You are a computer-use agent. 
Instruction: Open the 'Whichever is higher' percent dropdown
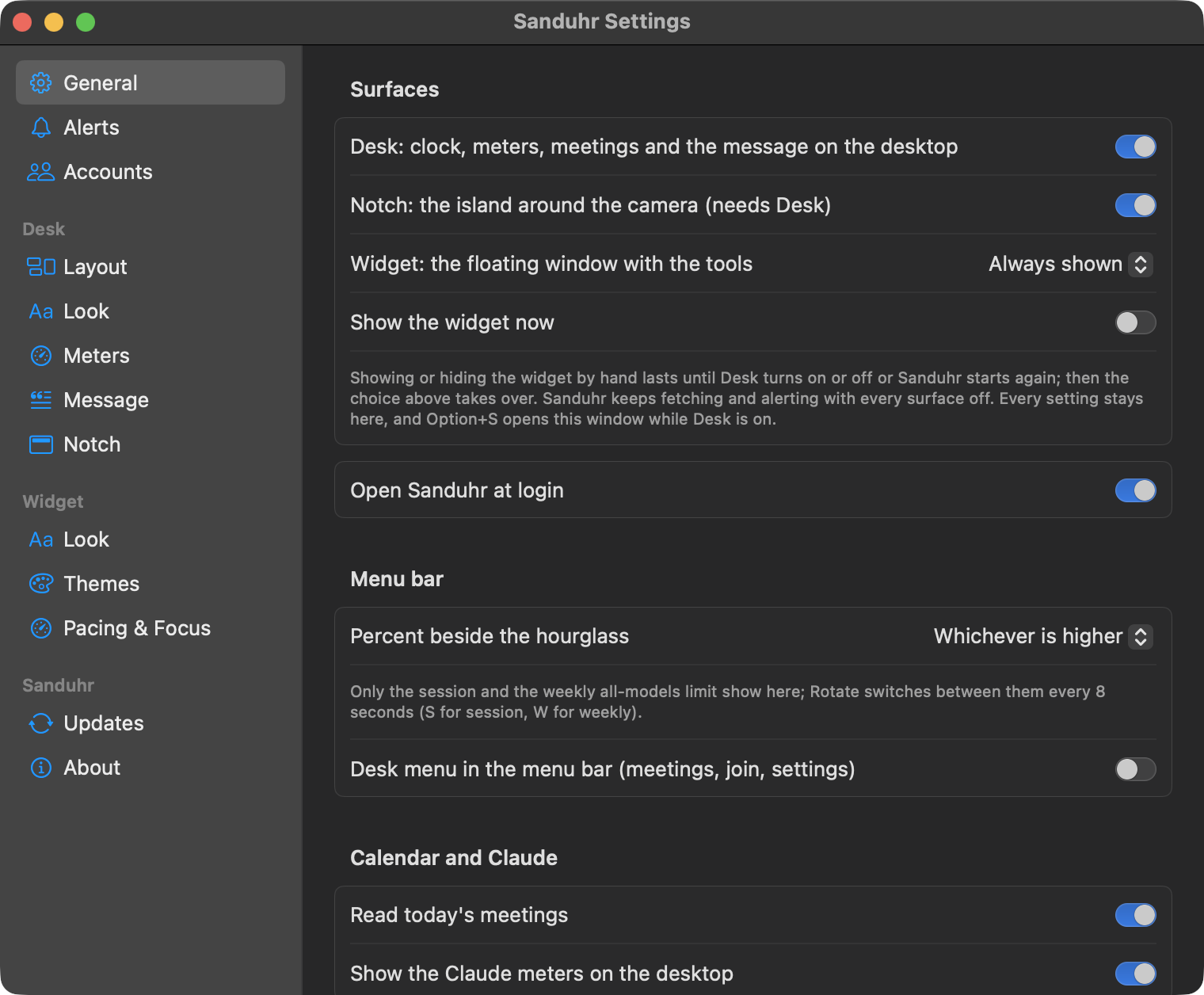click(1042, 636)
